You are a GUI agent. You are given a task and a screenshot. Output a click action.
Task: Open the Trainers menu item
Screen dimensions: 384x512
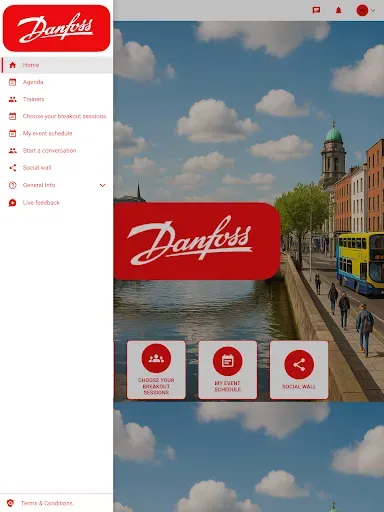57,99
